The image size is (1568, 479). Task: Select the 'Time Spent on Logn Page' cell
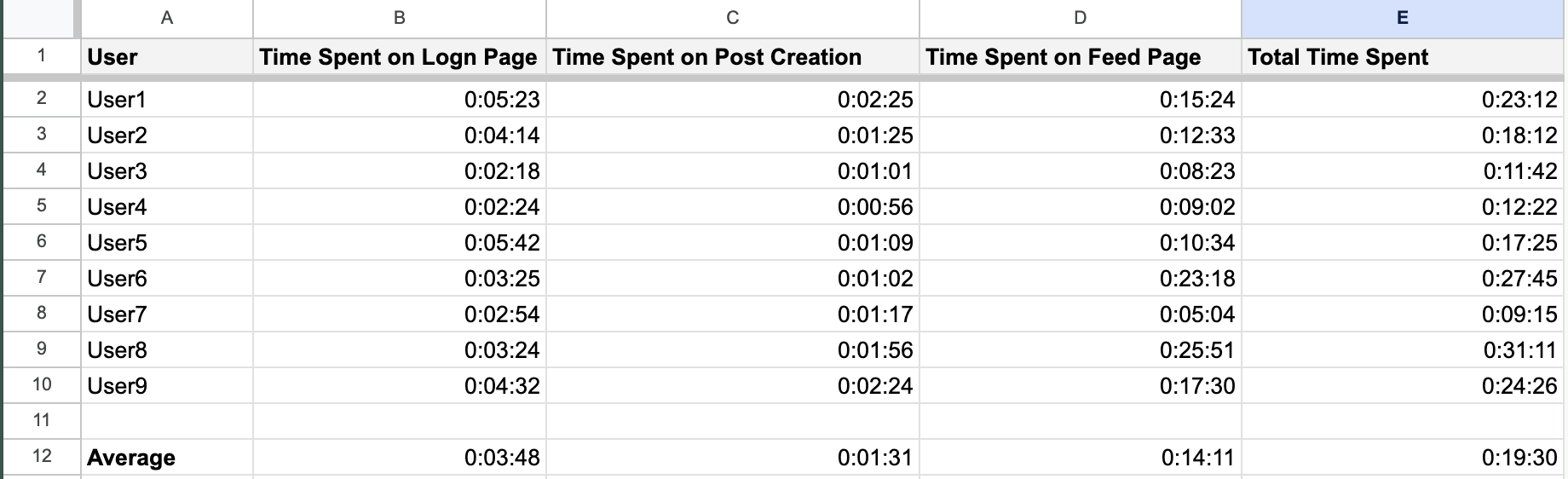pyautogui.click(x=398, y=57)
